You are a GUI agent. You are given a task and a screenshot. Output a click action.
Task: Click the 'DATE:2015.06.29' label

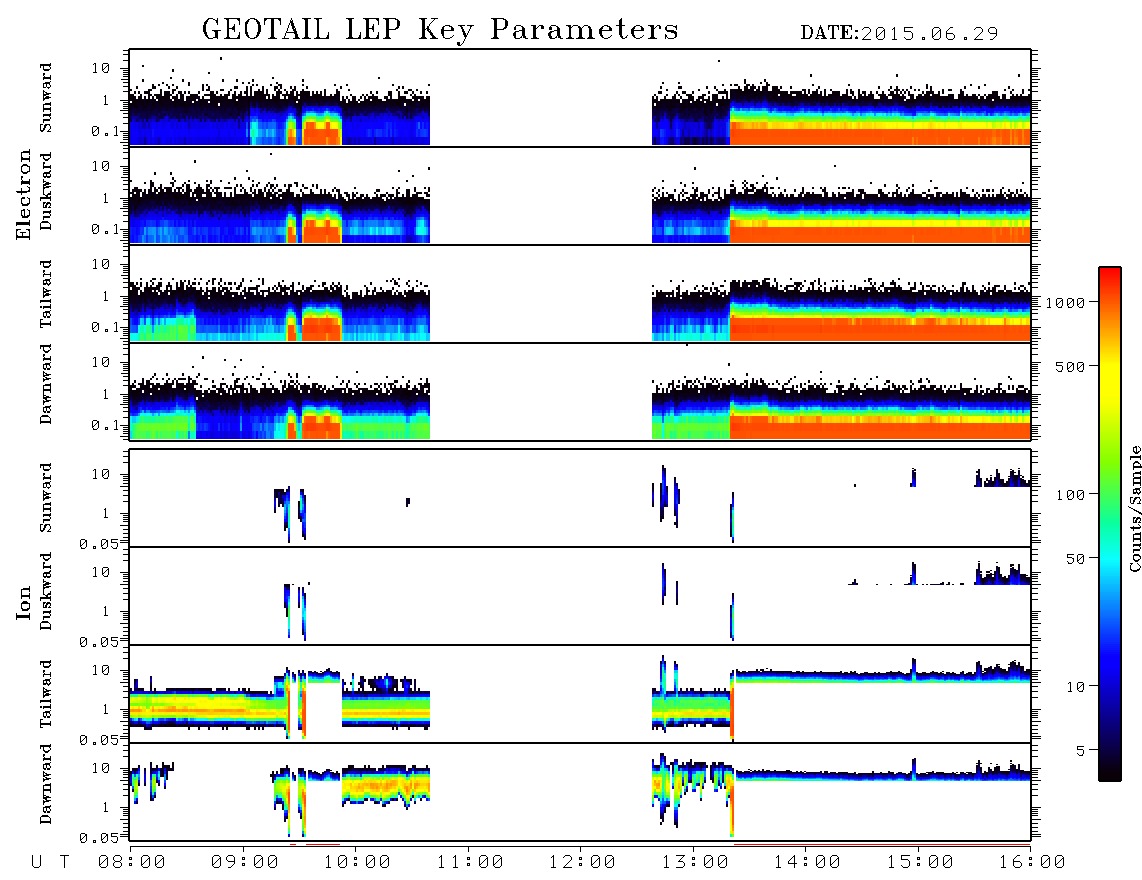[x=899, y=34]
